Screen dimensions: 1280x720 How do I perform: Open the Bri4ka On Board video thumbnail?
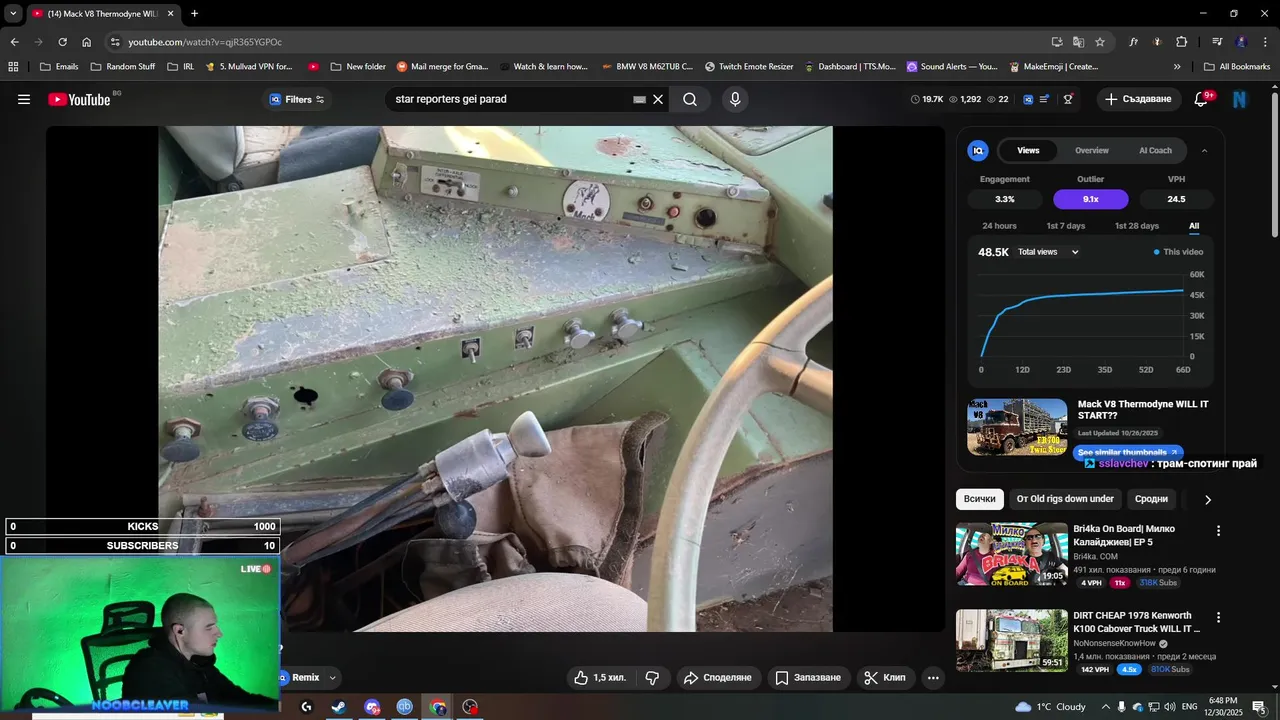(1012, 554)
